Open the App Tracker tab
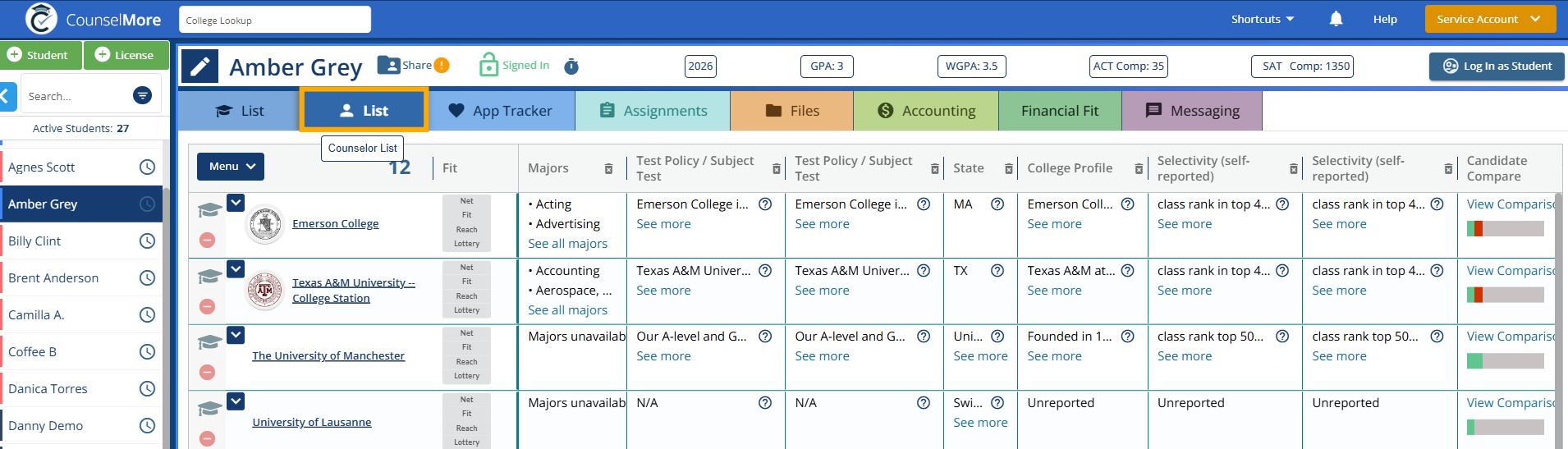Screen dimensions: 1568x449 501,111
